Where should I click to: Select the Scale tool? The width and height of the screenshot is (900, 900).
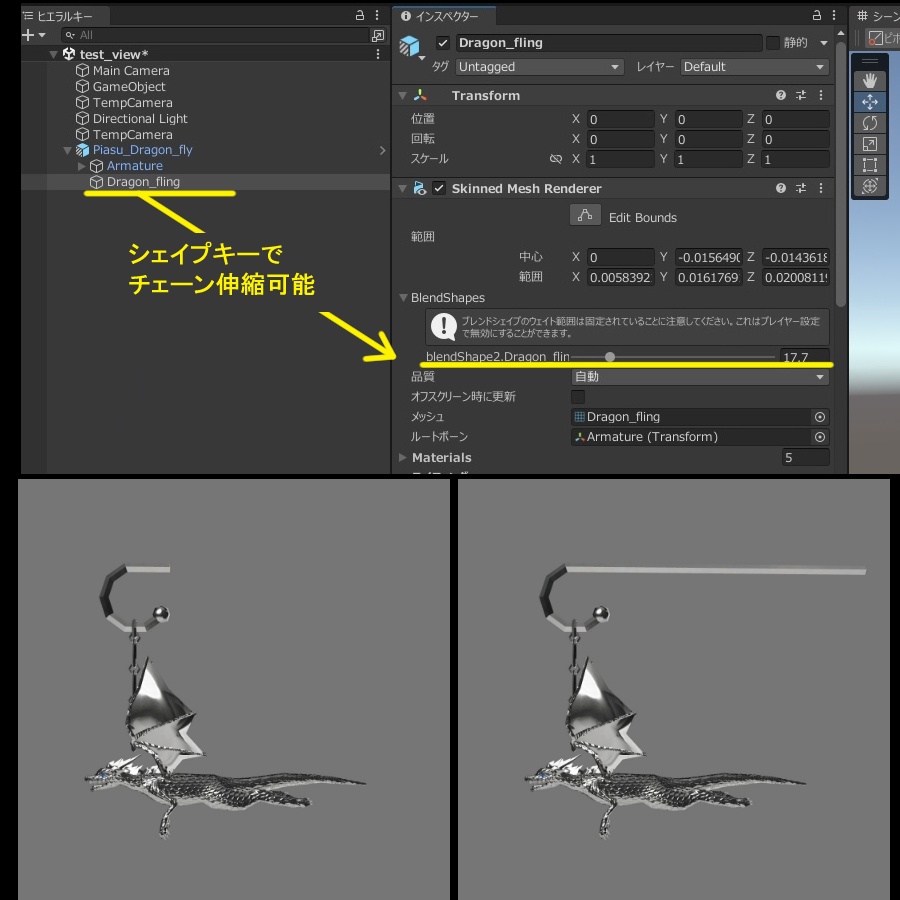870,144
